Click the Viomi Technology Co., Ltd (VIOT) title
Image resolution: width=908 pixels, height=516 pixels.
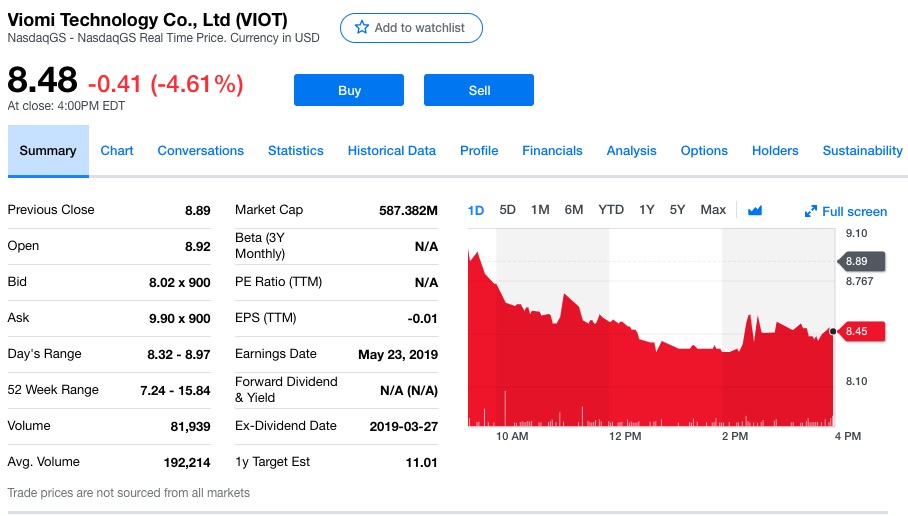click(148, 20)
